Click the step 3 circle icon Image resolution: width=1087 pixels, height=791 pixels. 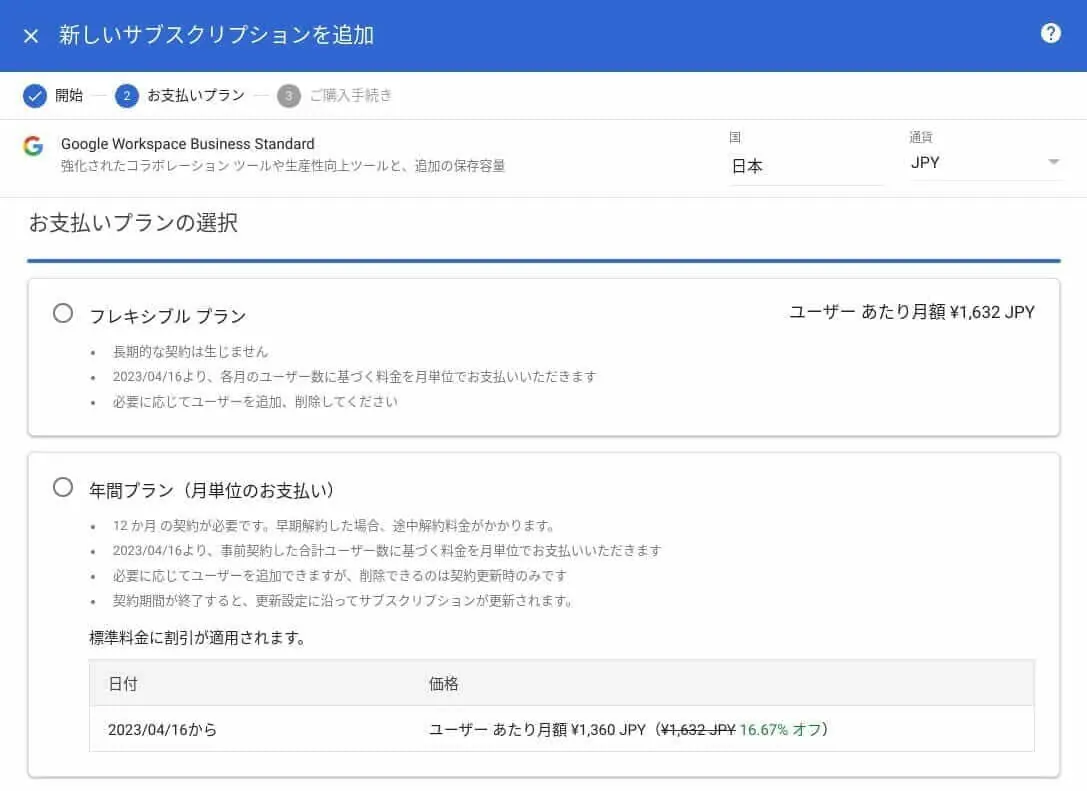pos(288,96)
